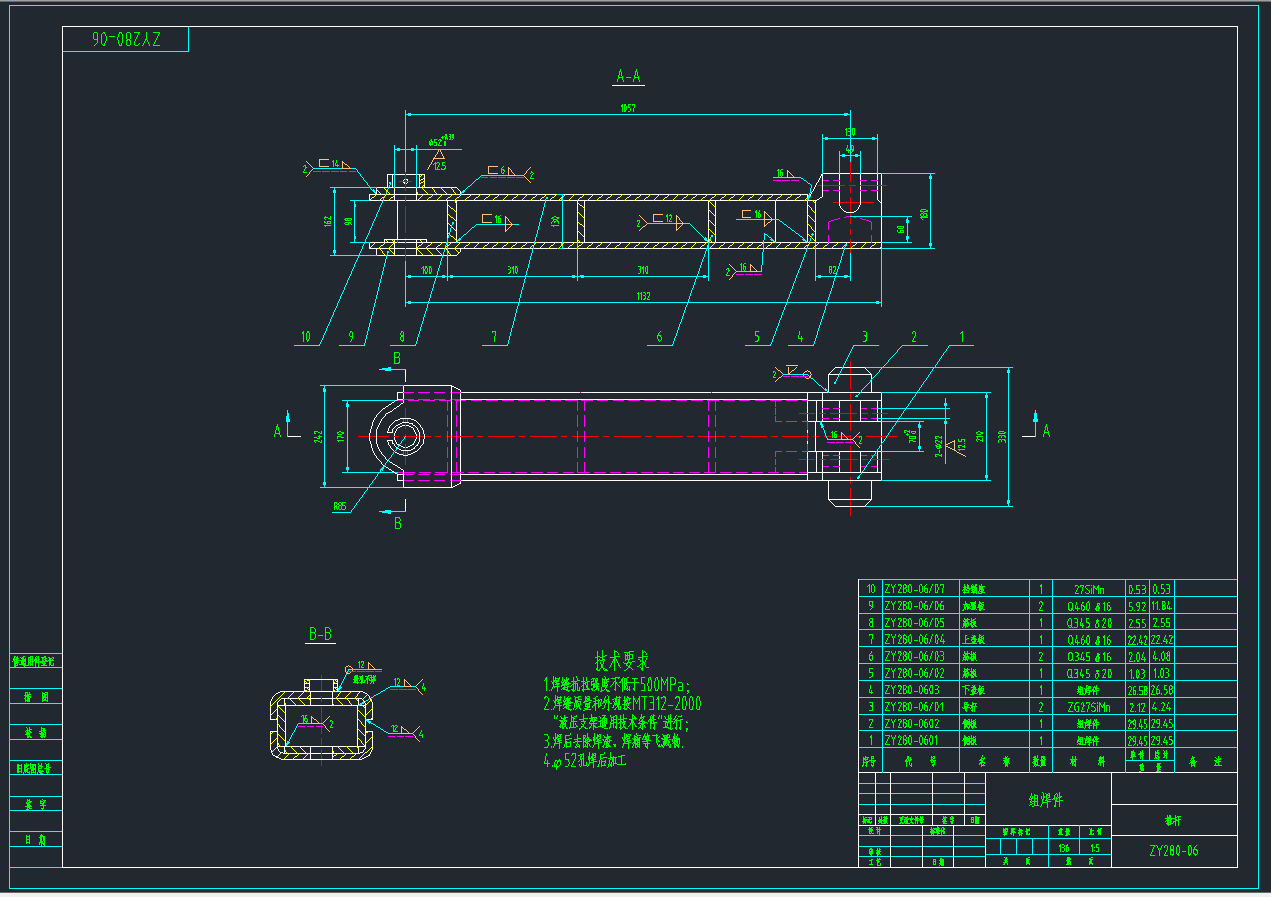Click the 11.84 total weight cell

click(1162, 606)
